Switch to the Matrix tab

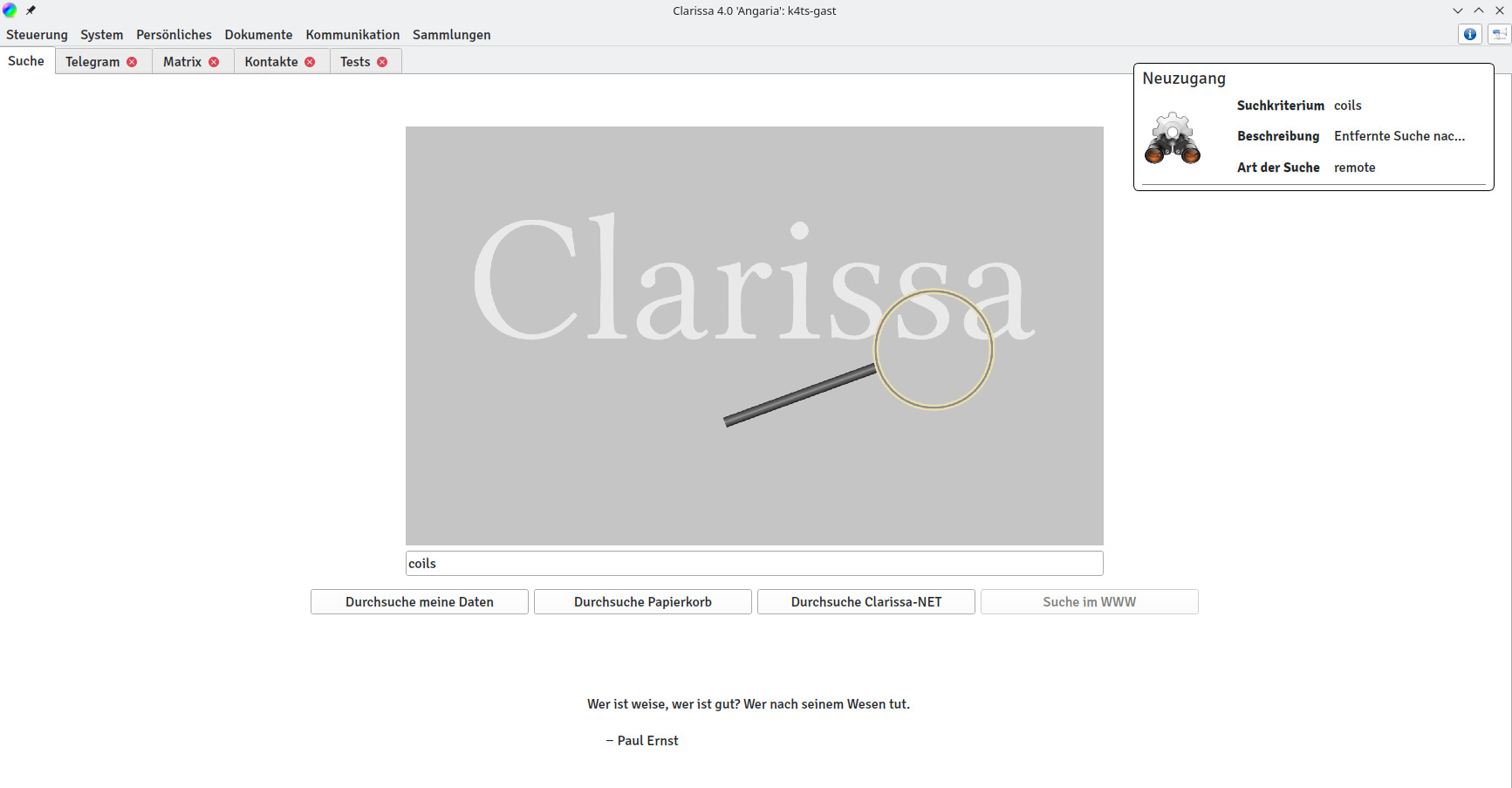click(182, 62)
